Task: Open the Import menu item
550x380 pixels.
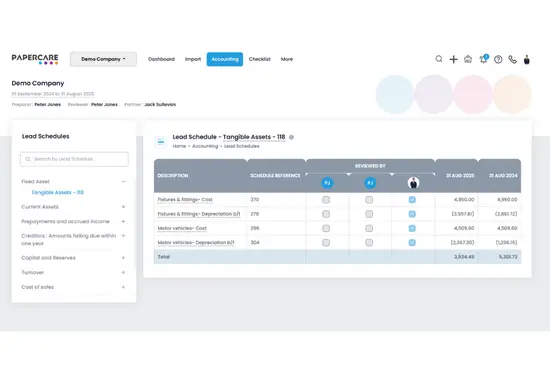Action: [x=193, y=59]
